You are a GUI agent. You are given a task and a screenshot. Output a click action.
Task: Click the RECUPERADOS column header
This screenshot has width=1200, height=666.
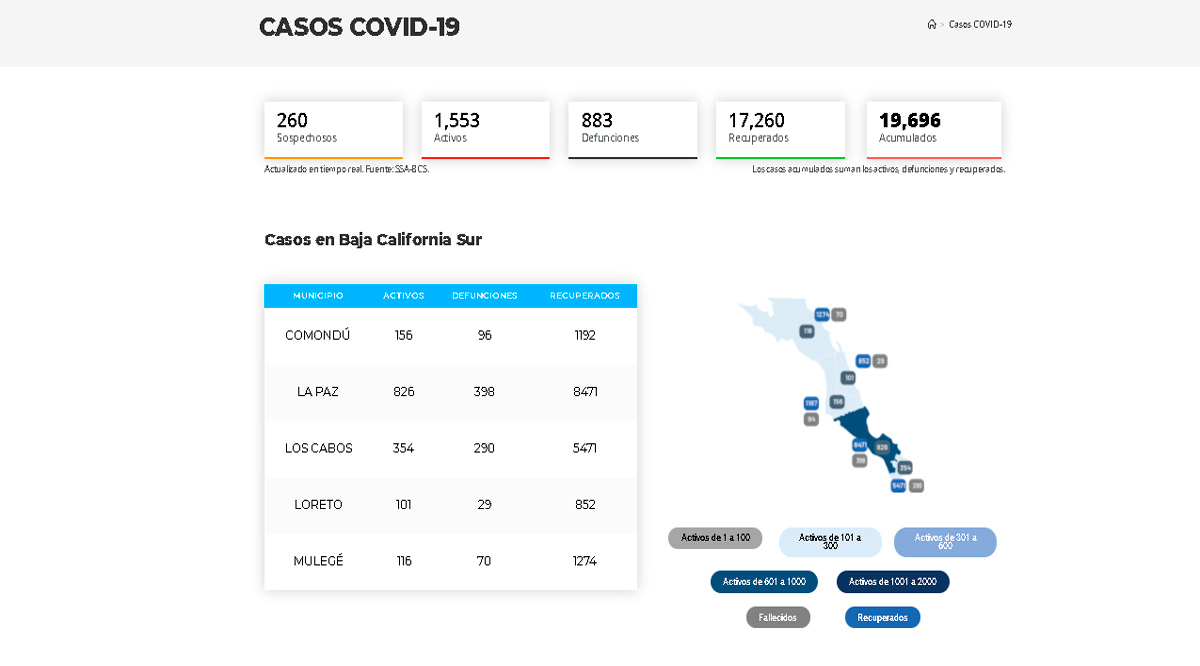click(585, 296)
